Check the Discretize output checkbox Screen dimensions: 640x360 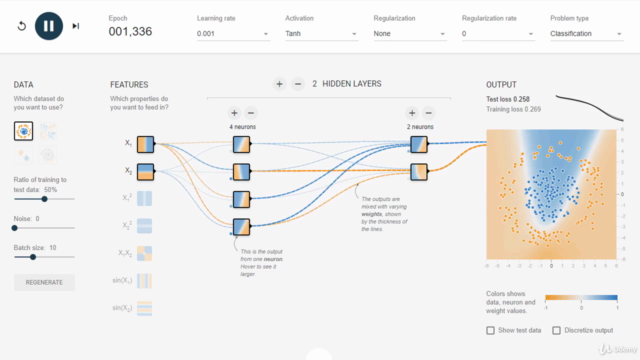point(556,330)
